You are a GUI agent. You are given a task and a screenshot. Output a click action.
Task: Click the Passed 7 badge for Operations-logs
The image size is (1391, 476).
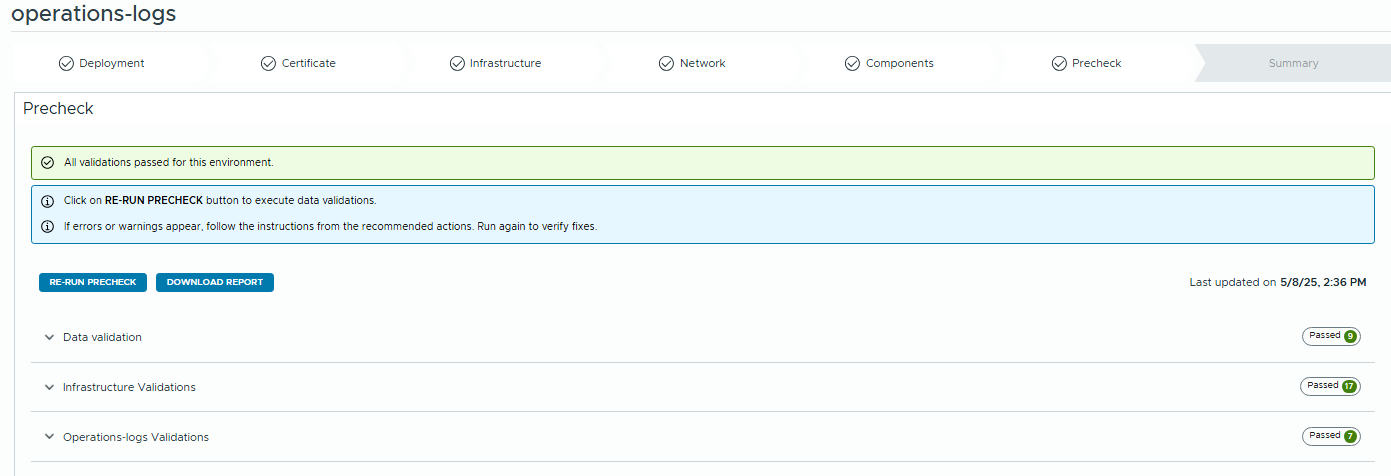point(1330,436)
